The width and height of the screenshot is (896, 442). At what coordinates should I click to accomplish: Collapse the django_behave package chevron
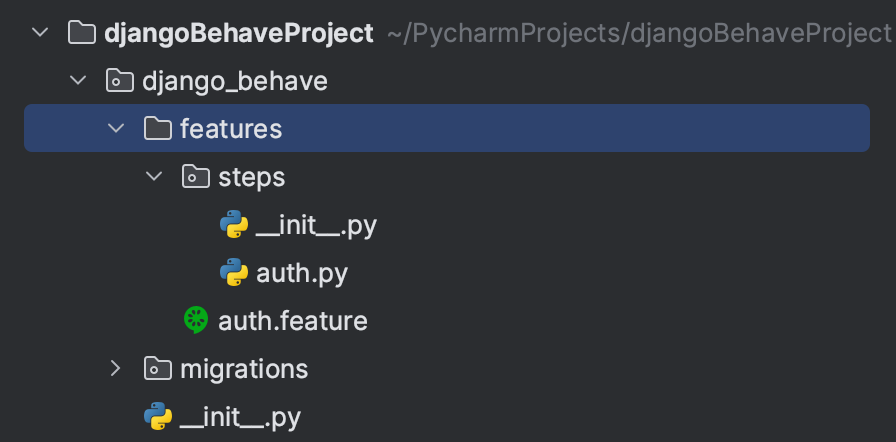click(78, 81)
